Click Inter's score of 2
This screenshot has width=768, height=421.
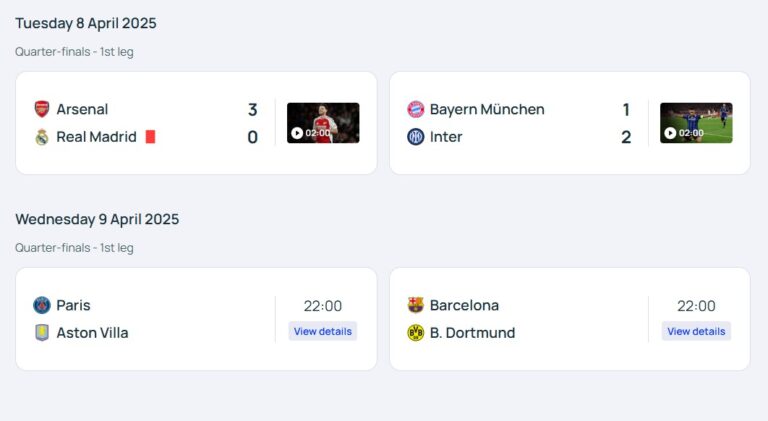(626, 137)
